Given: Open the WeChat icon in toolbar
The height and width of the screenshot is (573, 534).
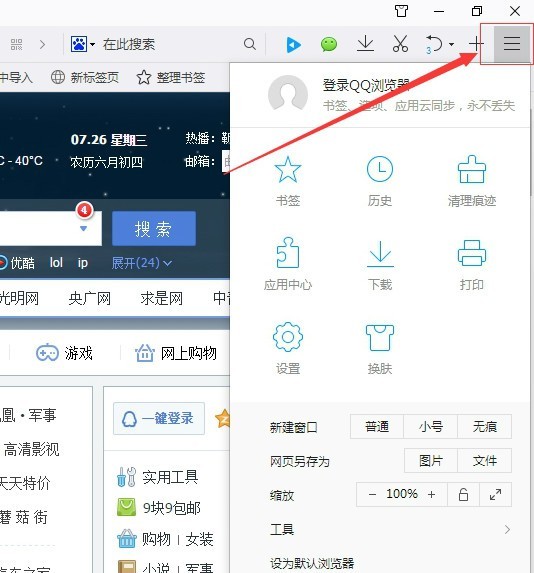Looking at the screenshot, I should 329,45.
